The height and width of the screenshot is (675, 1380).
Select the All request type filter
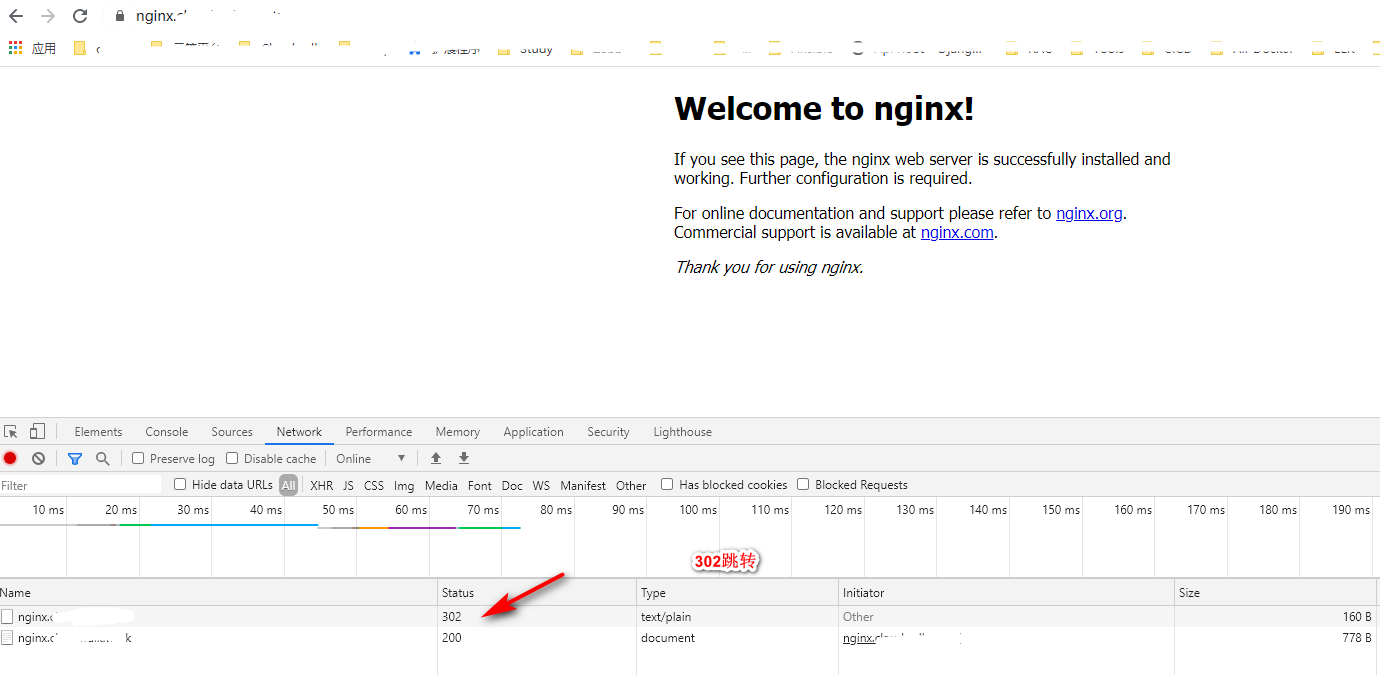tap(289, 485)
